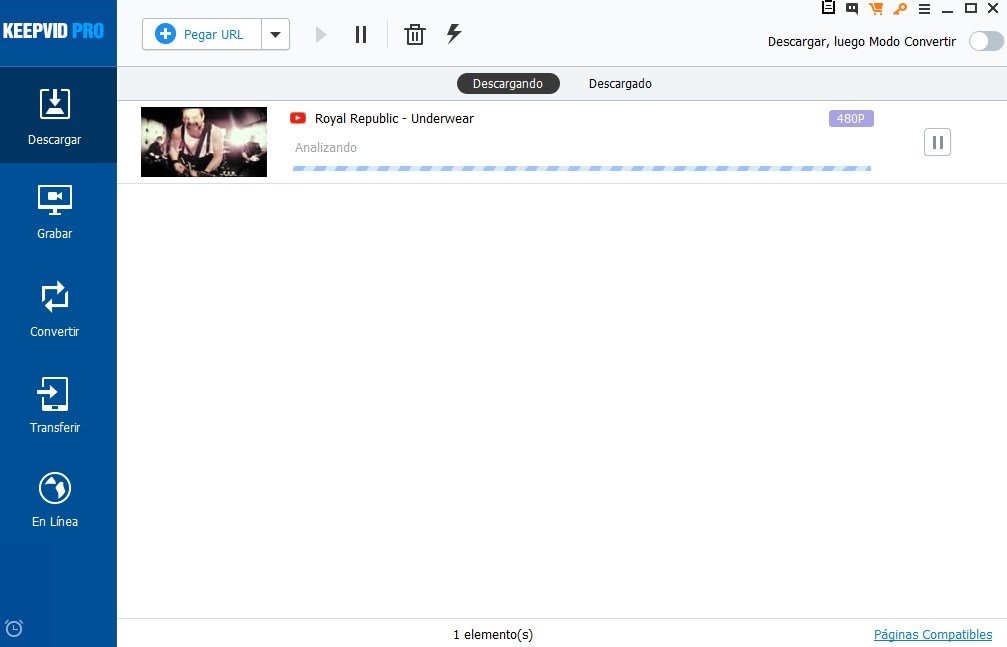This screenshot has width=1007, height=647.
Task: Click the Royal Republic video thumbnail
Action: pos(204,142)
